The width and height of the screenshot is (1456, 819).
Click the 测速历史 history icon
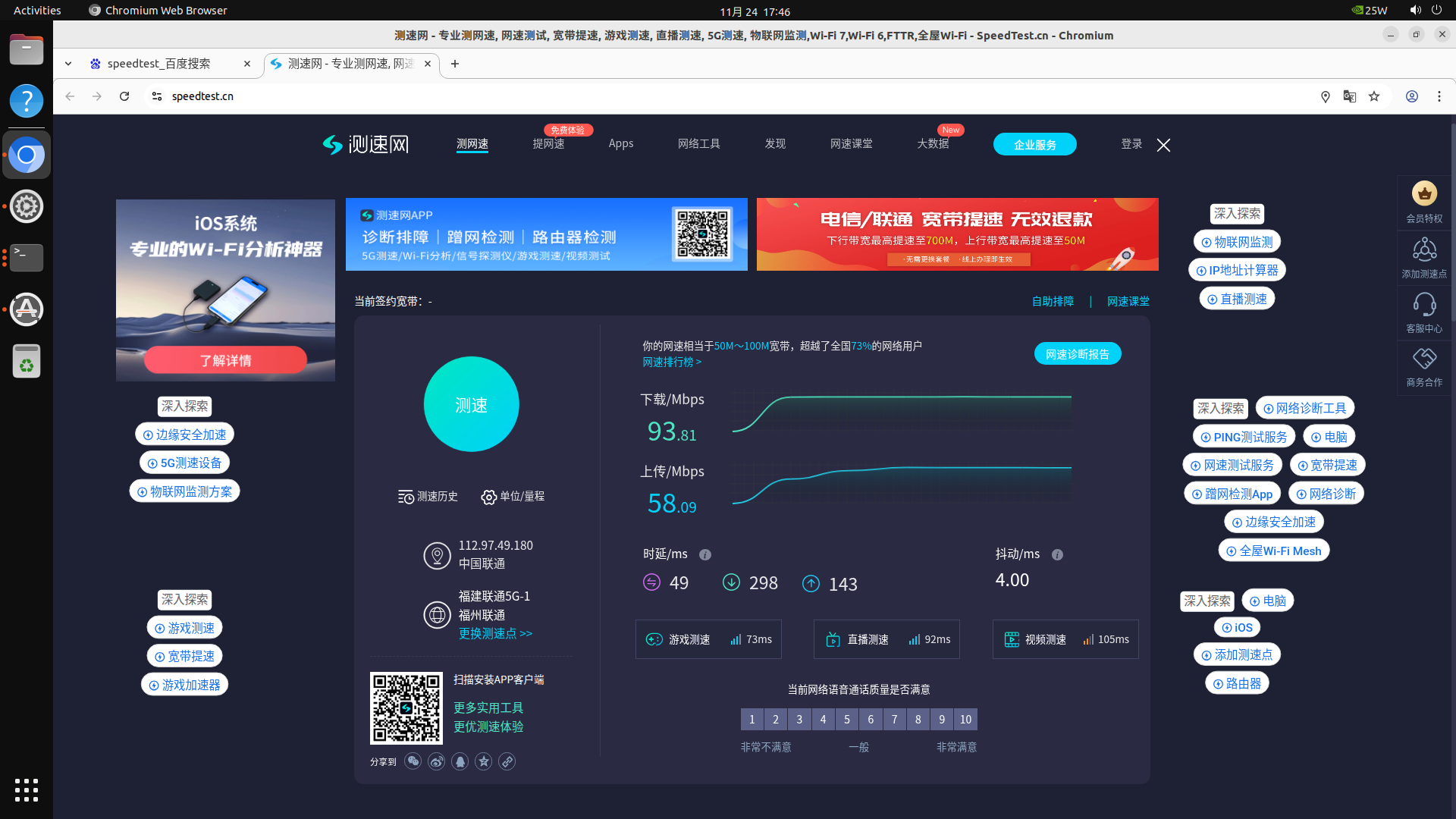pyautogui.click(x=406, y=497)
